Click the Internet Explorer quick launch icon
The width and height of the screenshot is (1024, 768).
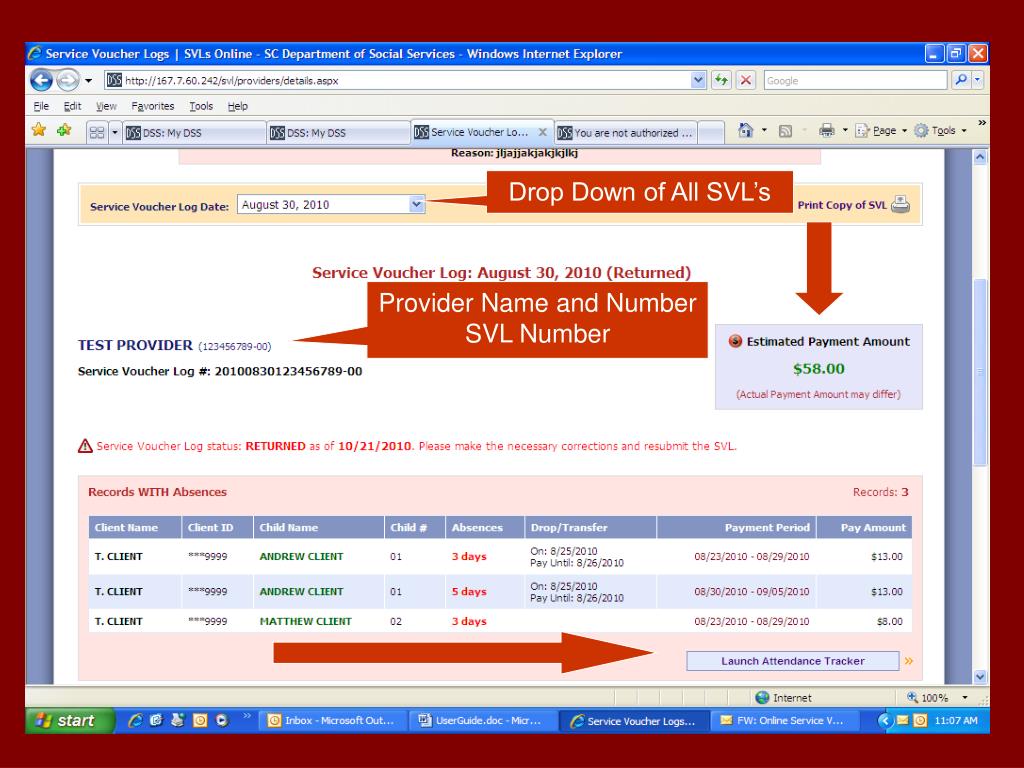[135, 720]
